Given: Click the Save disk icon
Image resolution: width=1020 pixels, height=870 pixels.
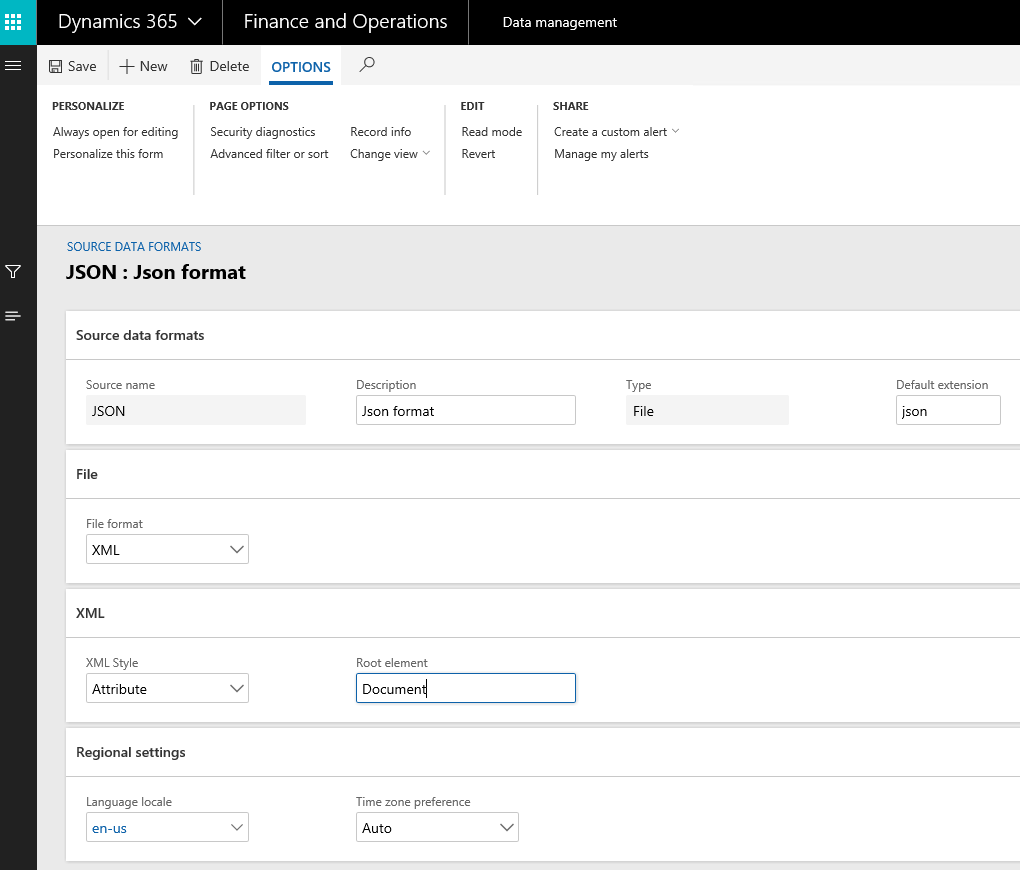Looking at the screenshot, I should click(56, 66).
